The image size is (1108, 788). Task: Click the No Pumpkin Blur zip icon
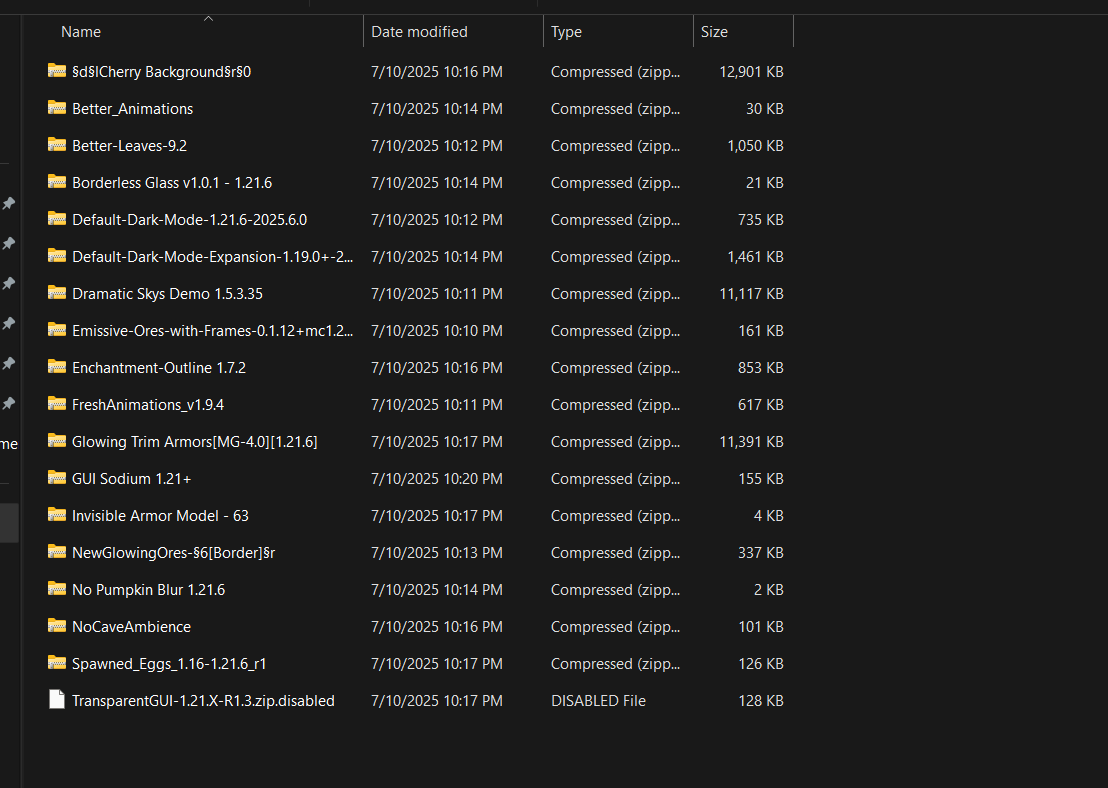coord(57,589)
